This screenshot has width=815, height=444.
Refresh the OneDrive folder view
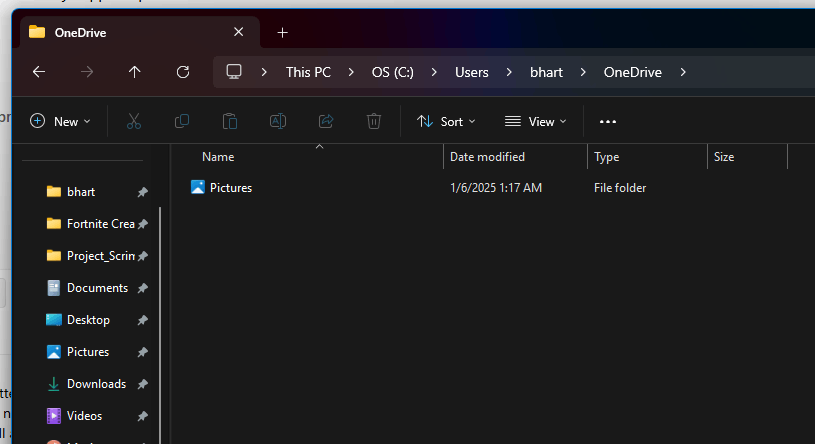click(x=183, y=72)
